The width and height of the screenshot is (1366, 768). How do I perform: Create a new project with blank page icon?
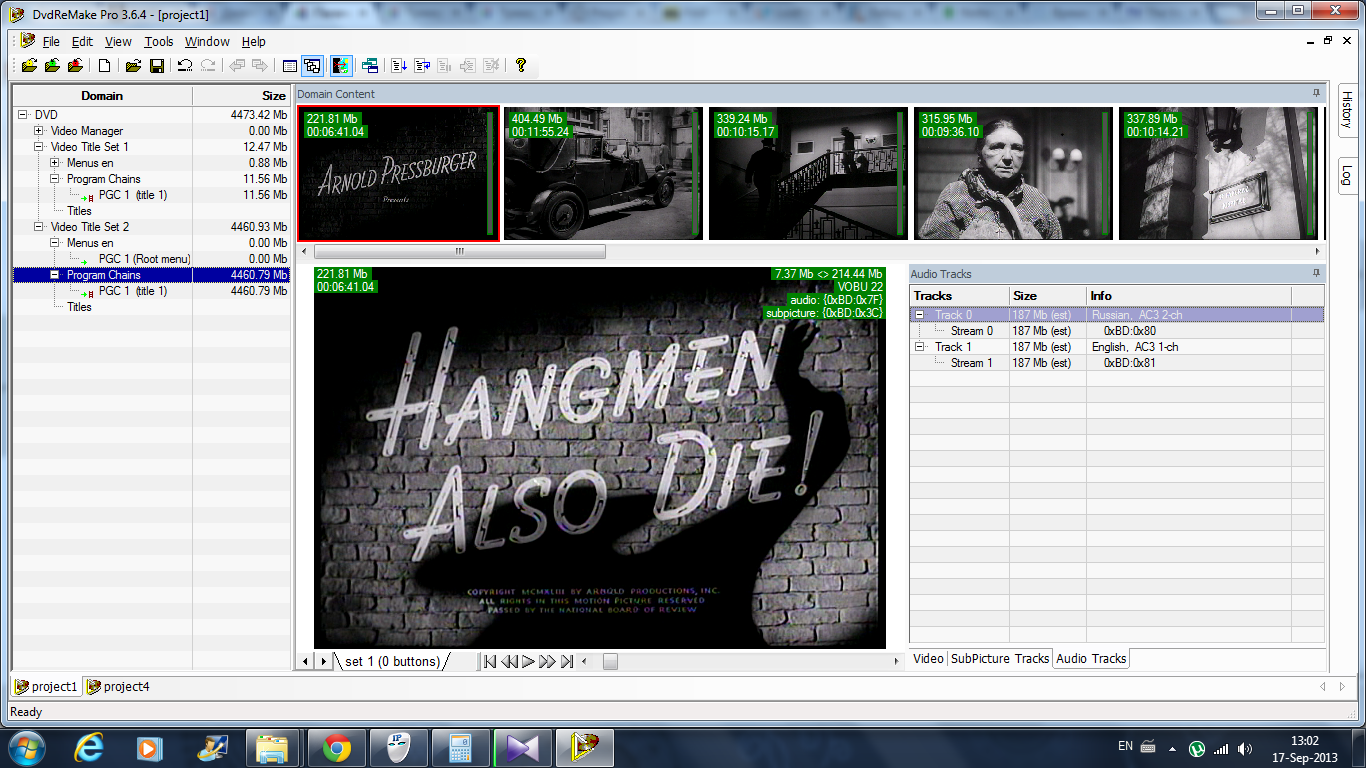tap(105, 66)
